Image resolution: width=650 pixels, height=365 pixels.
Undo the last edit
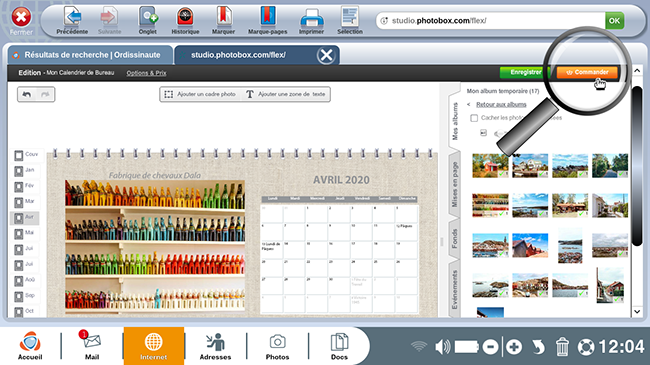(27, 95)
